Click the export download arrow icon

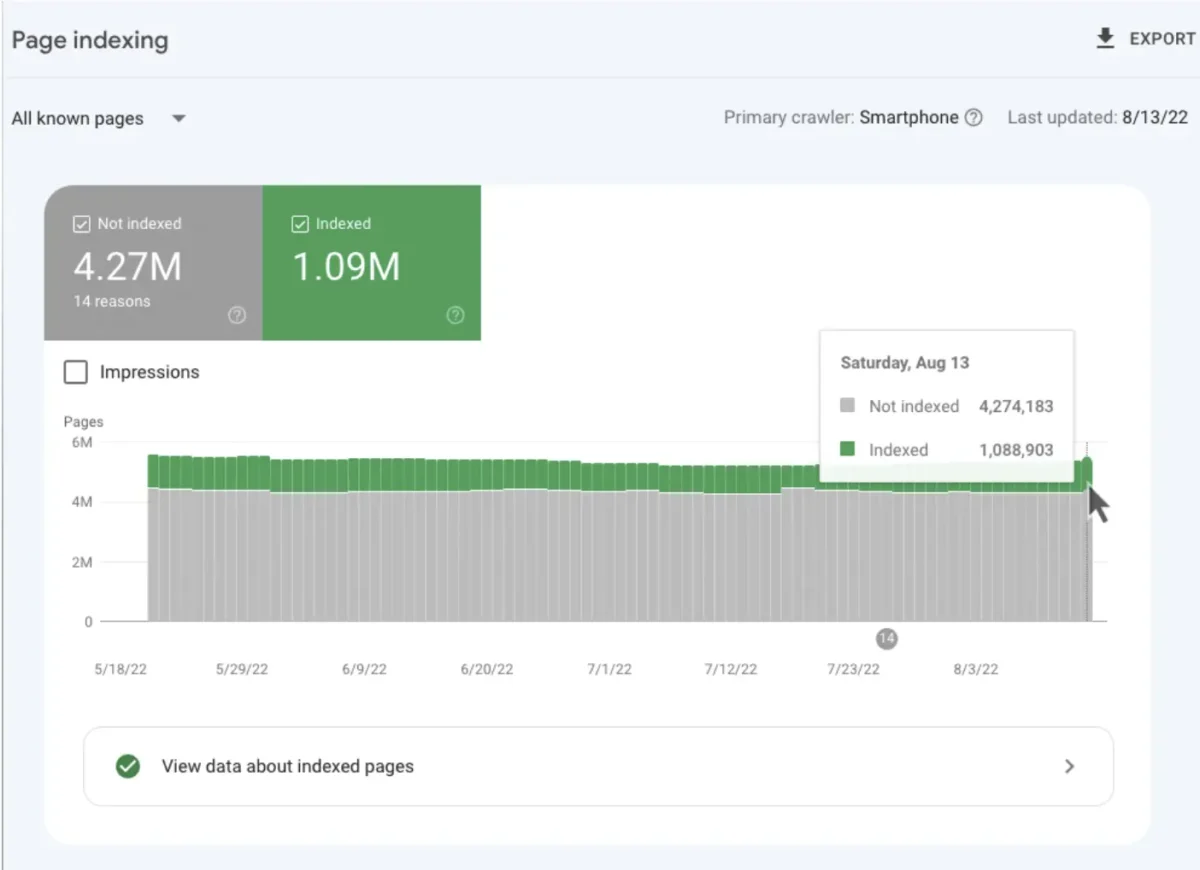1105,39
